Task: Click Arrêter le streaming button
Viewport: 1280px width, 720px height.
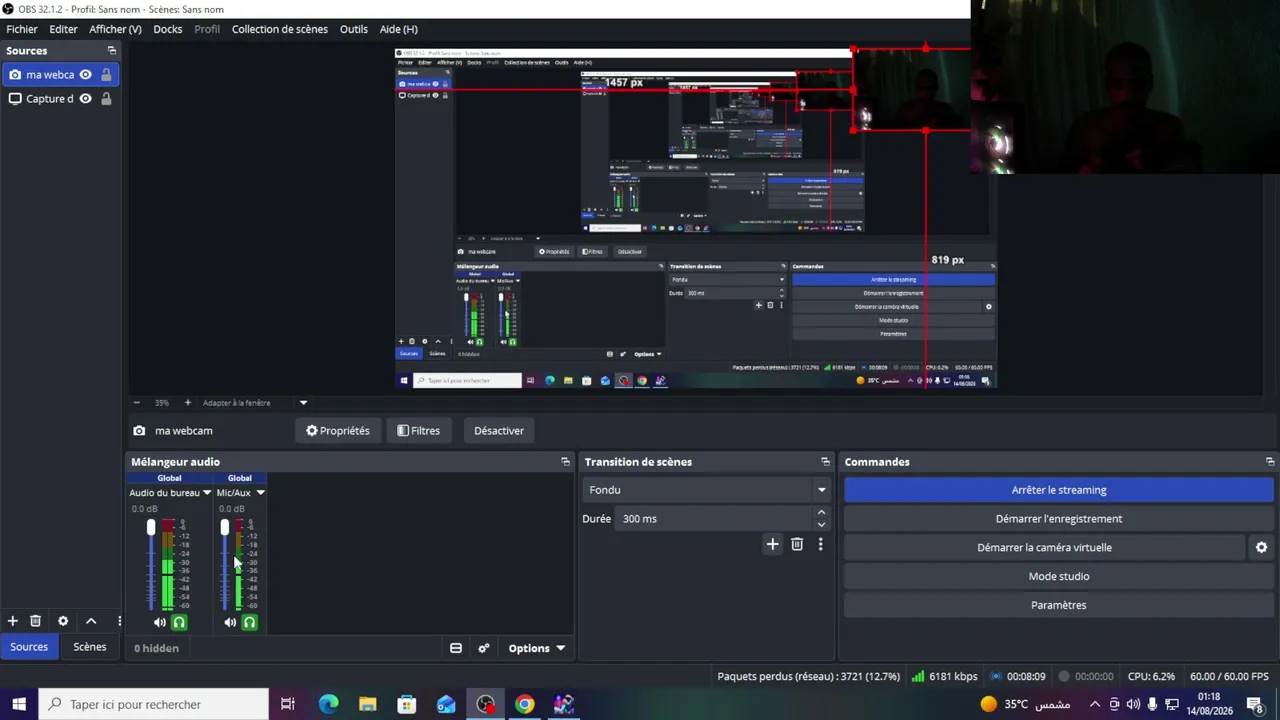Action: [1059, 490]
